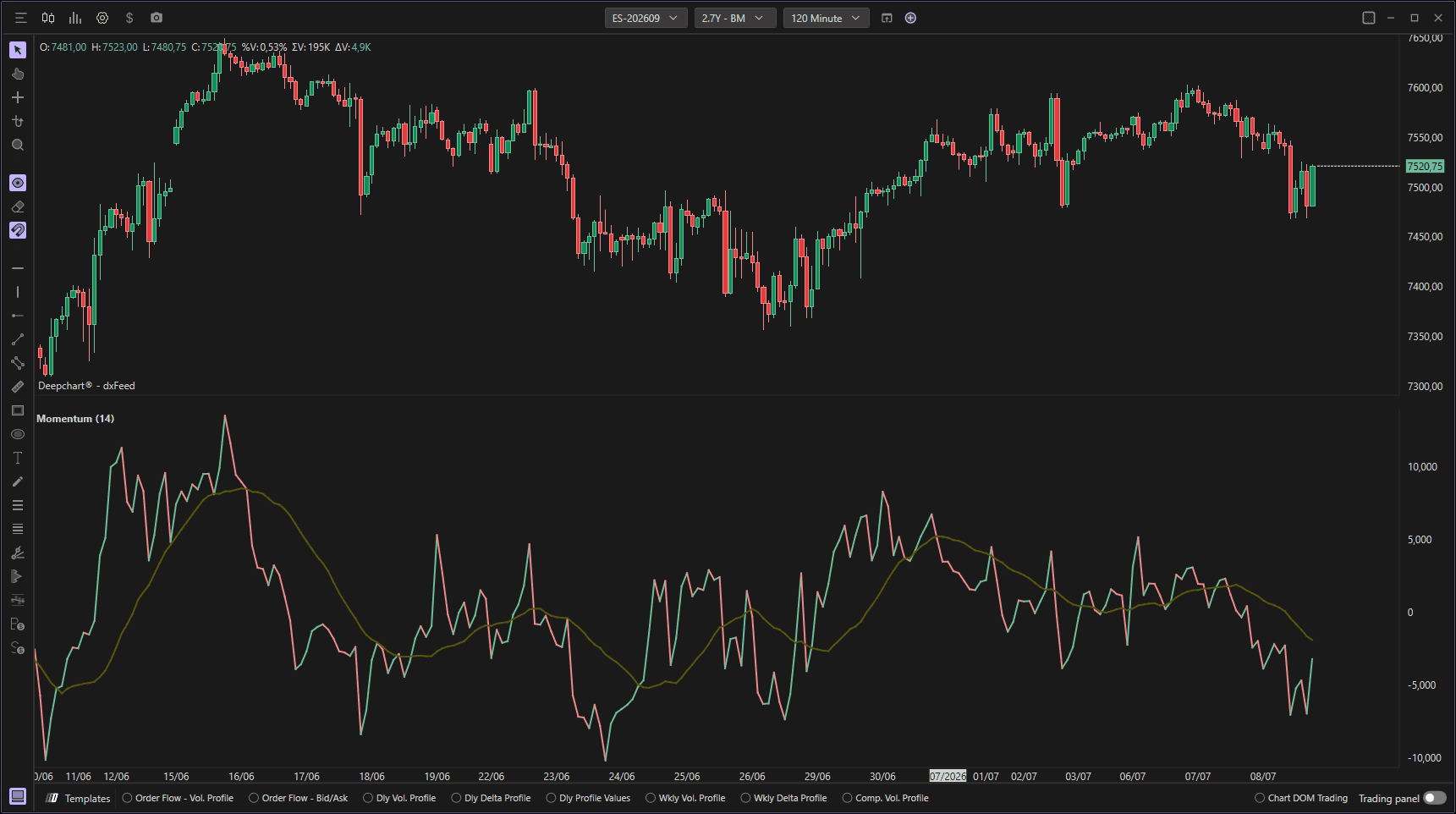The width and height of the screenshot is (1456, 814).
Task: Click the layout square icon near window controls
Action: (1369, 18)
